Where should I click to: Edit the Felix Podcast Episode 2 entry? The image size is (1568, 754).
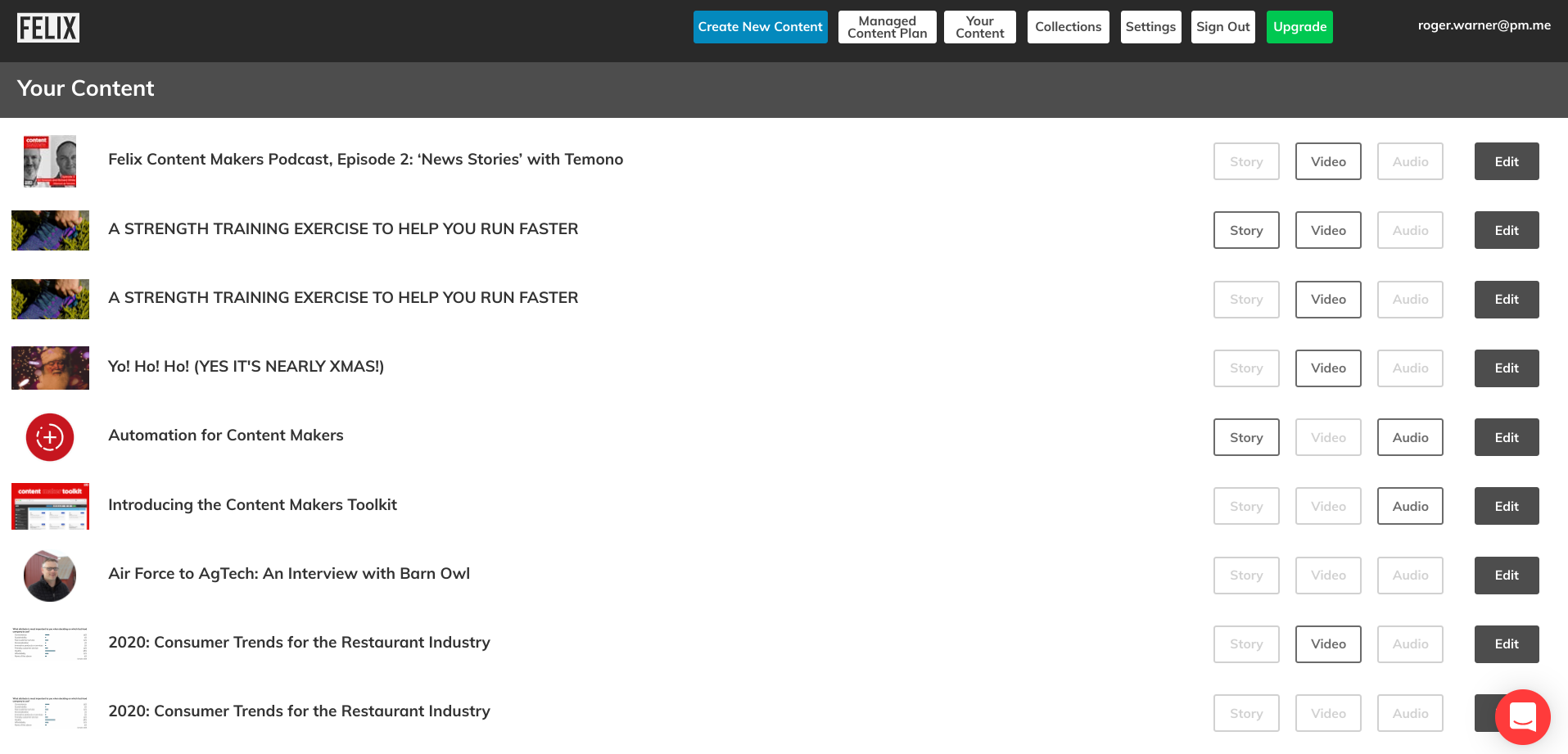[1506, 161]
